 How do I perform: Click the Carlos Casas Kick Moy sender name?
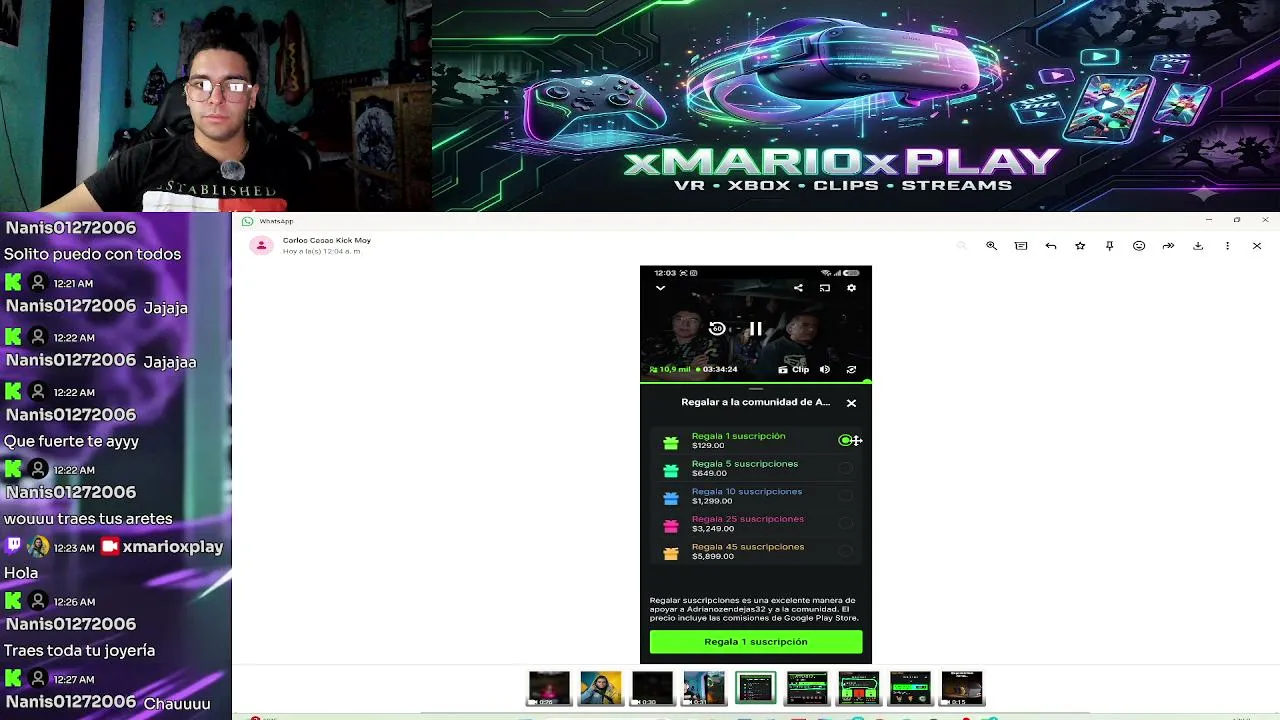(x=327, y=240)
